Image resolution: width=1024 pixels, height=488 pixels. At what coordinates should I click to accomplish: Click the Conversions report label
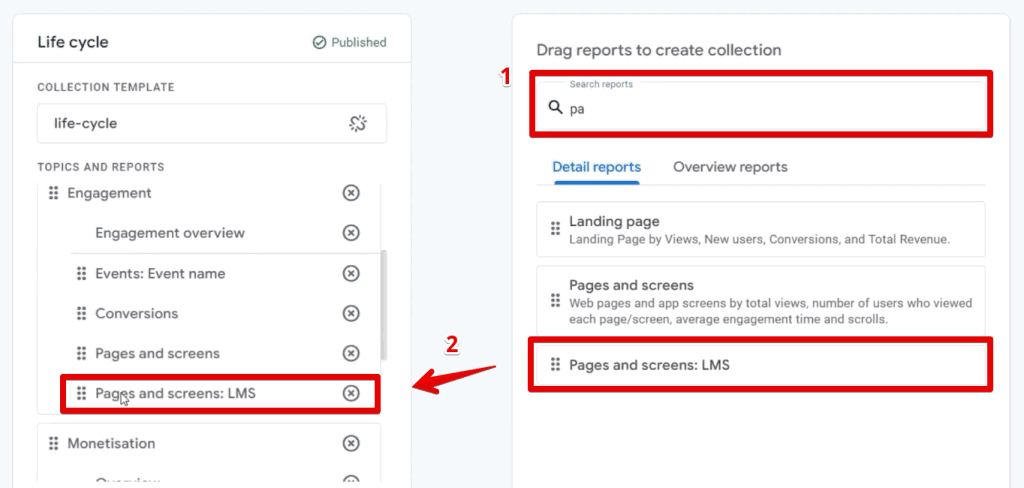136,314
